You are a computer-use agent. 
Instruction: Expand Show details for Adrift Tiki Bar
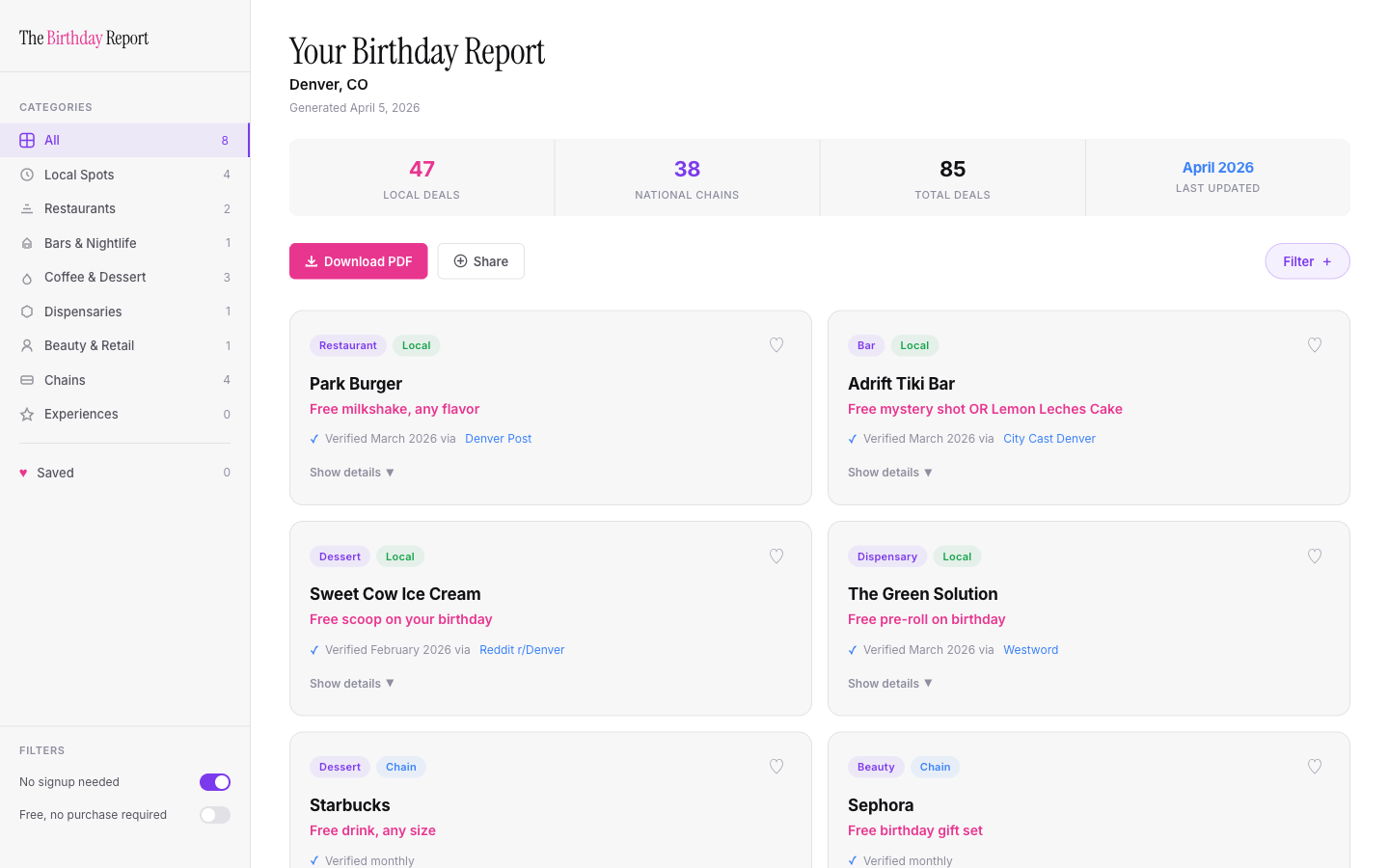pos(890,473)
